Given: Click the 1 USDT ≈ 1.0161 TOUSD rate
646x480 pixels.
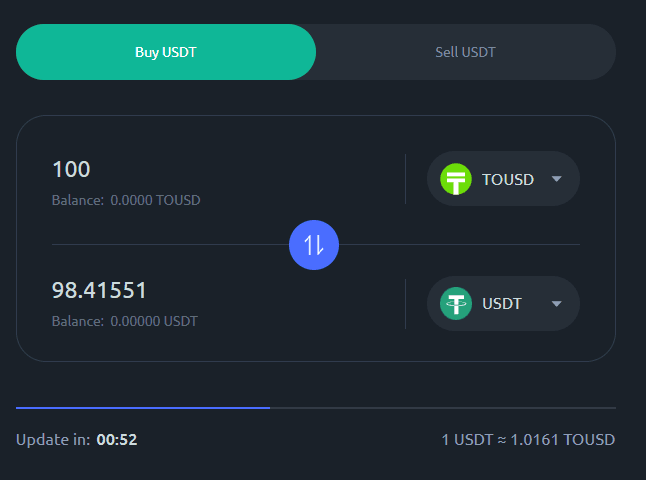Looking at the screenshot, I should [x=528, y=440].
